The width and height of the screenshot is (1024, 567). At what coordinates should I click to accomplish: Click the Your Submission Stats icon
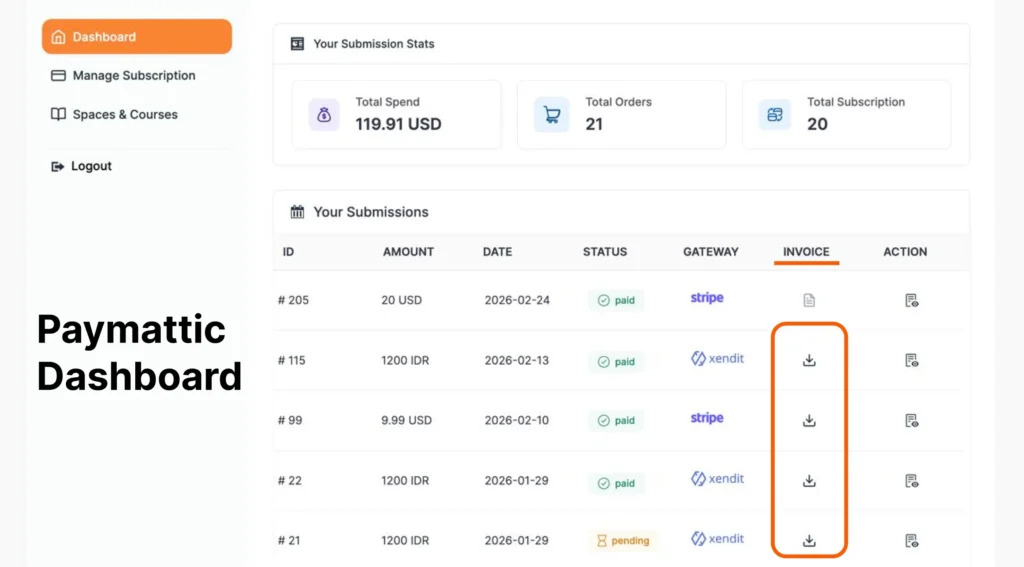pos(297,44)
